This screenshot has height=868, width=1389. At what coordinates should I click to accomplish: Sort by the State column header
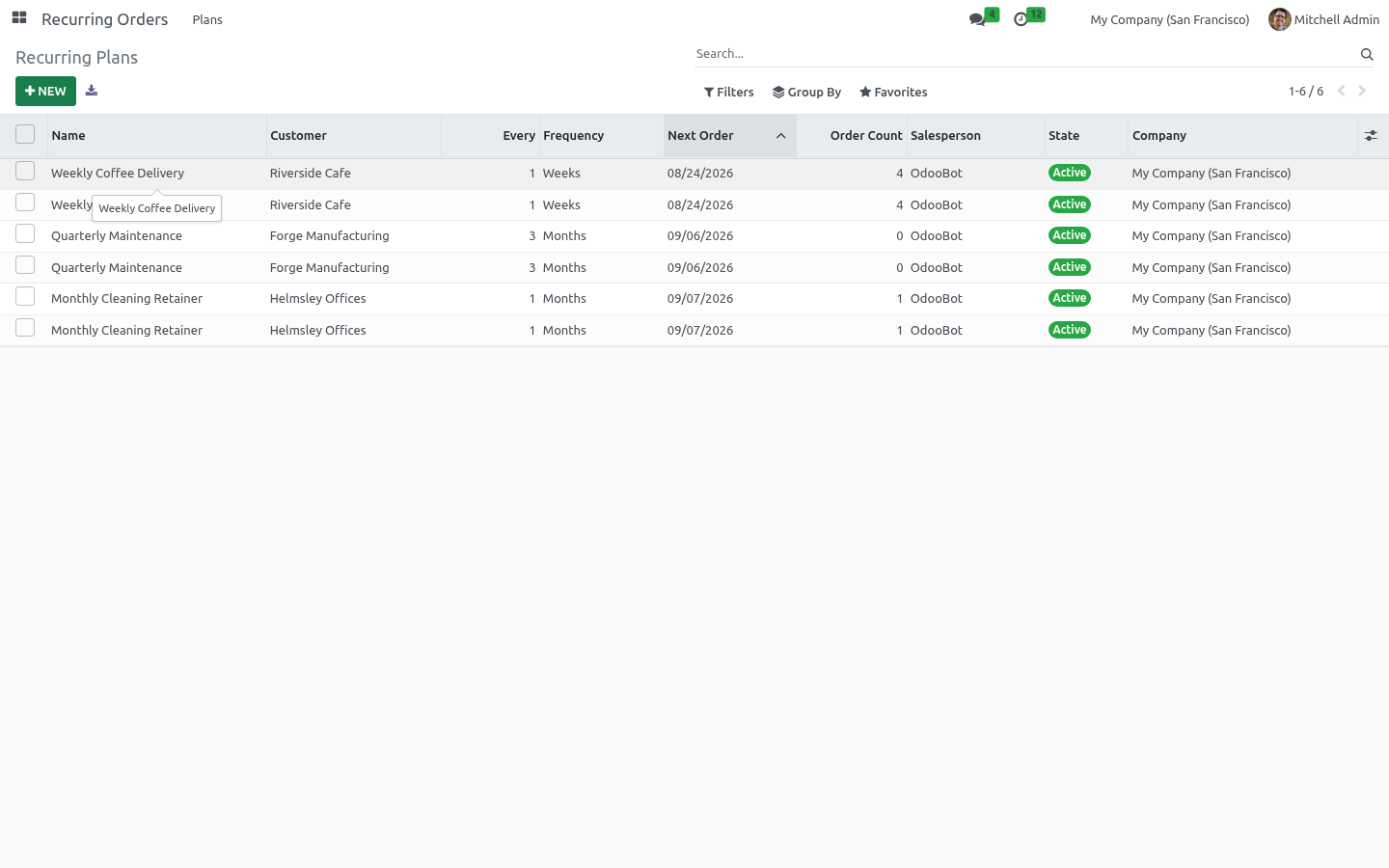click(x=1086, y=136)
